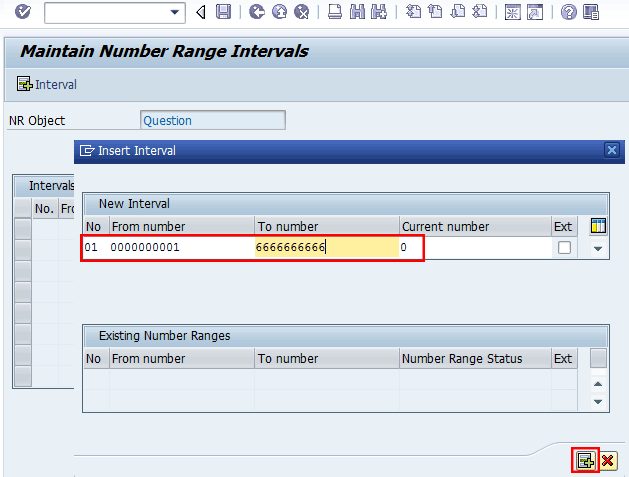Viewport: 629px width, 477px height.
Task: Click New Interval To number column header
Action: (x=327, y=227)
